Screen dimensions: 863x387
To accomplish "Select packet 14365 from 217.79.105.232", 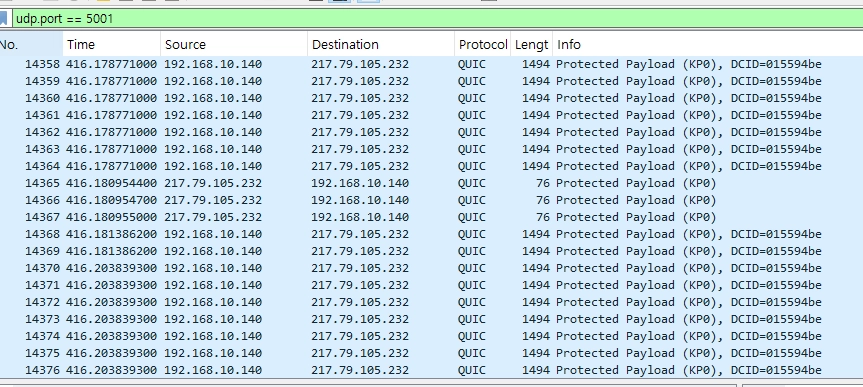I will pyautogui.click(x=432, y=183).
